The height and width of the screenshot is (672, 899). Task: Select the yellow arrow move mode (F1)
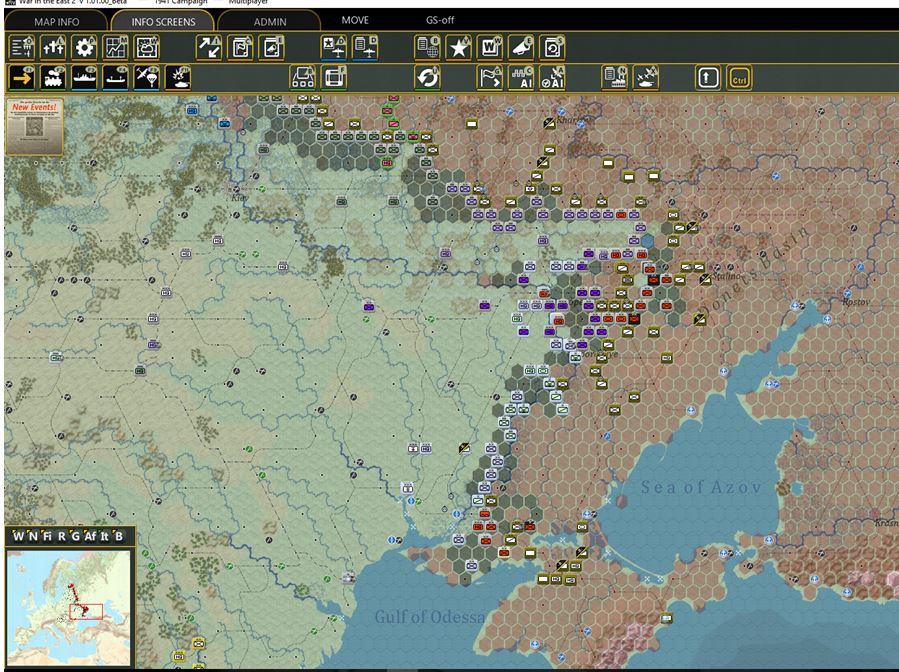click(x=22, y=77)
